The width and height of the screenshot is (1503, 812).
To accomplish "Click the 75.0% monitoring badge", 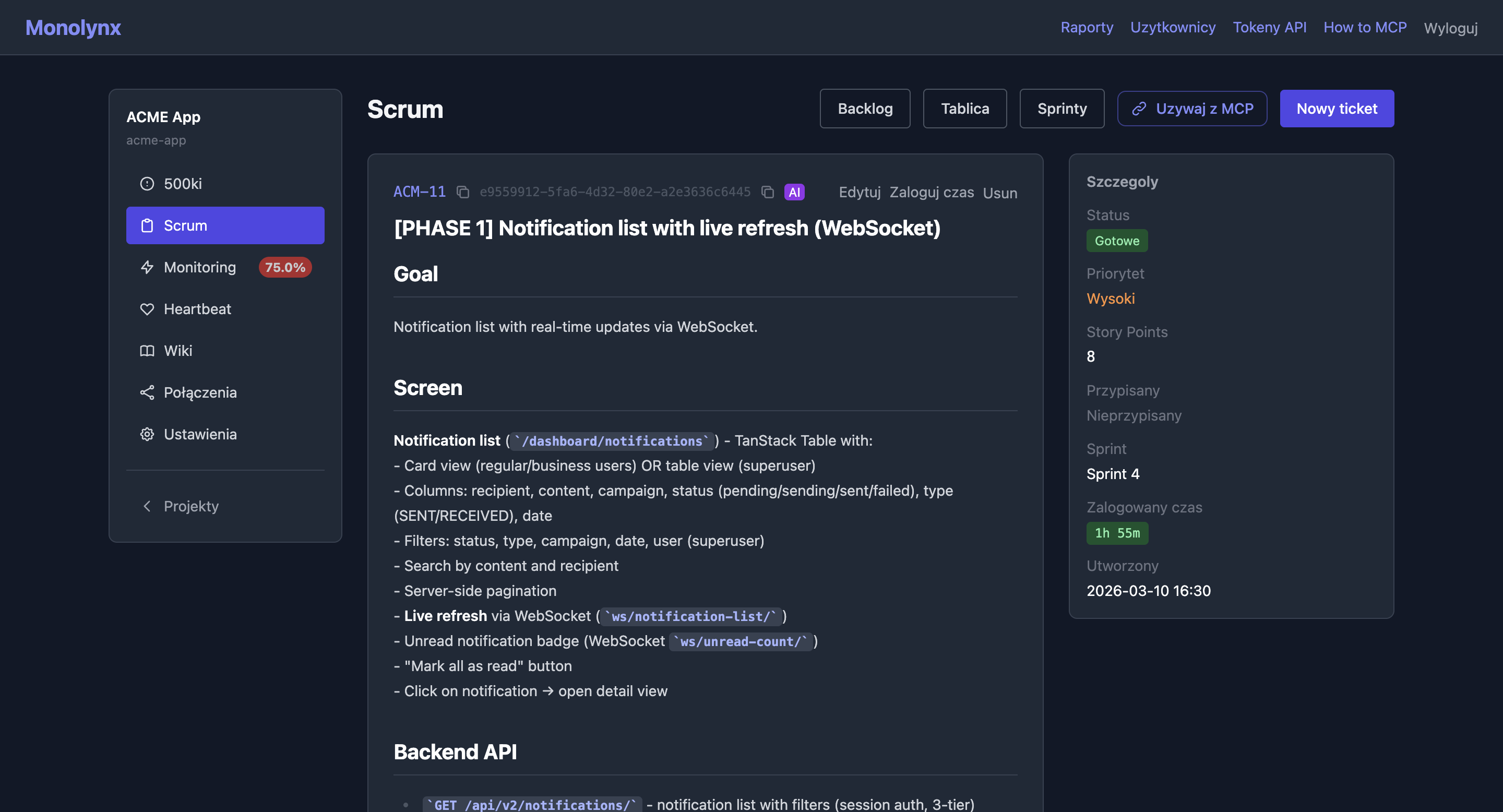I will (x=285, y=267).
